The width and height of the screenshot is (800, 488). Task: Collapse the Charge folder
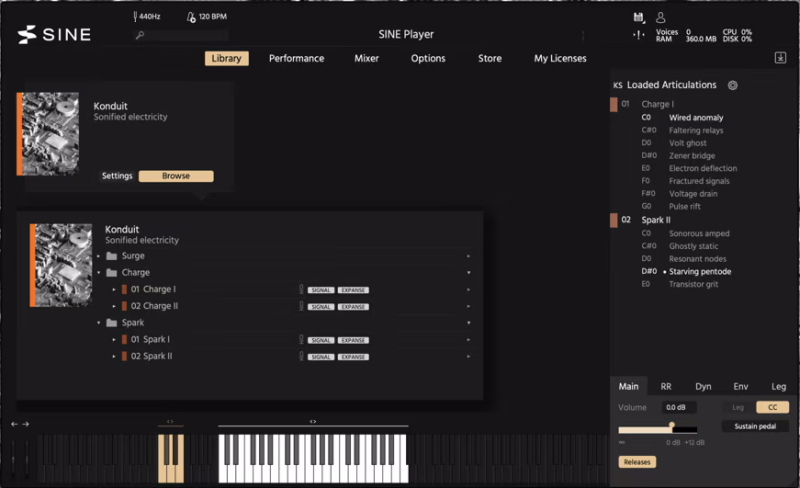[x=98, y=273]
